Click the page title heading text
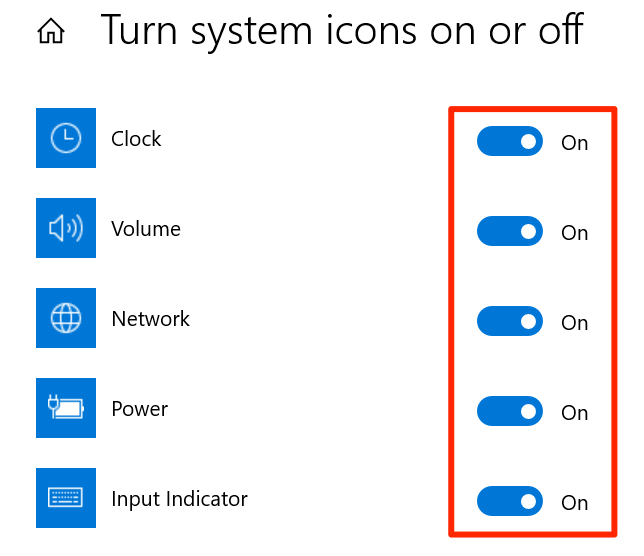The image size is (644, 556). click(x=341, y=32)
